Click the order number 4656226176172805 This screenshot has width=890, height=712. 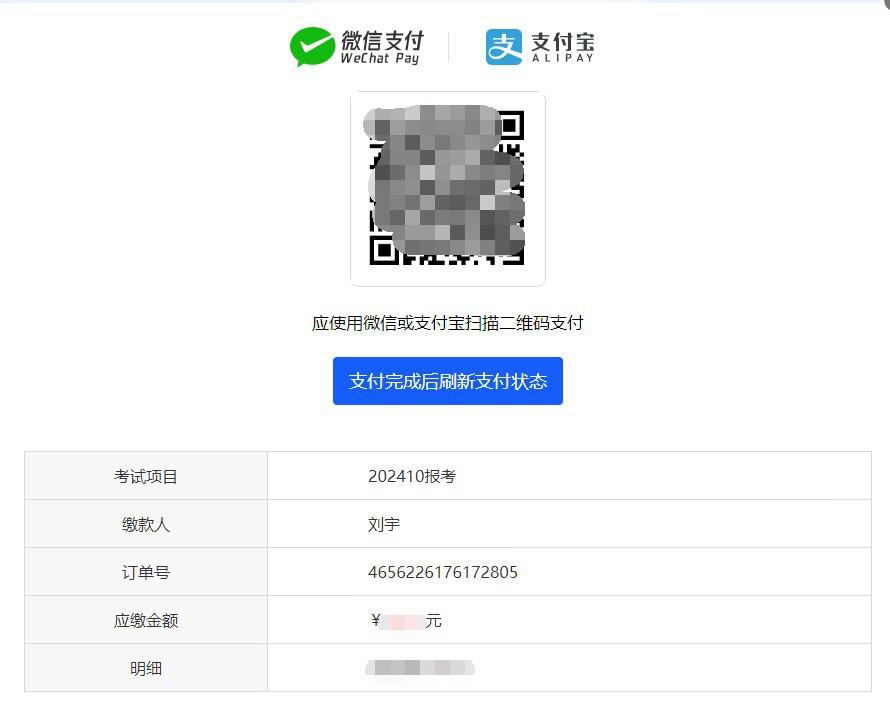(443, 572)
